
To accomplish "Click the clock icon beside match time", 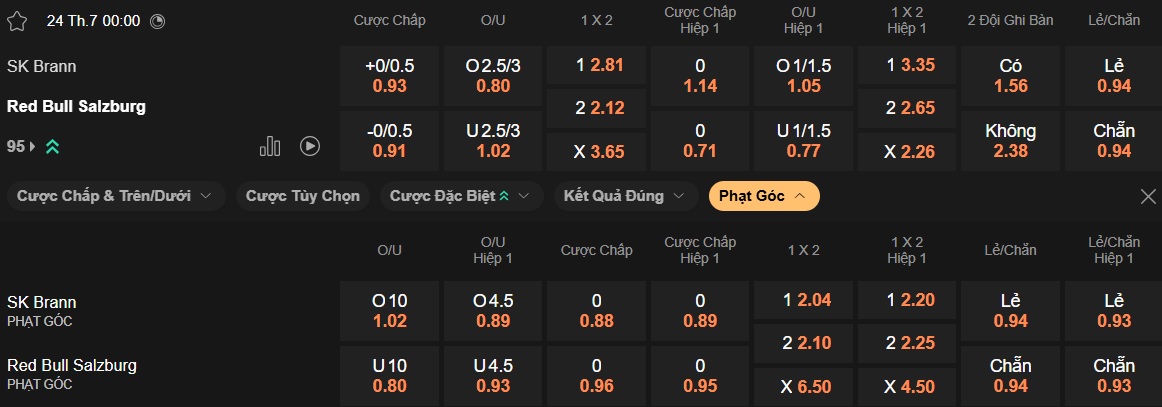I will pyautogui.click(x=158, y=21).
